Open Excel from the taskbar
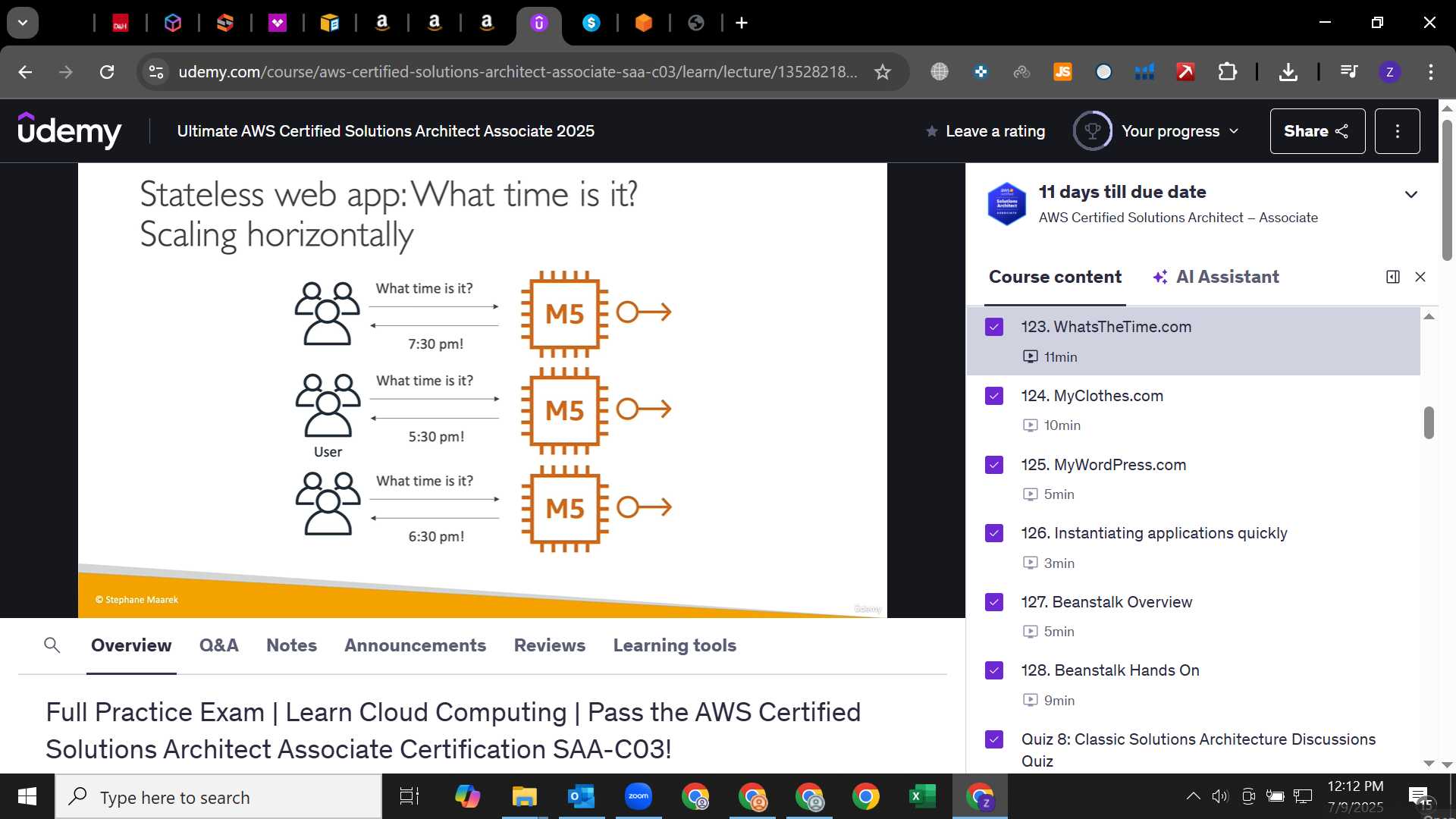Image resolution: width=1456 pixels, height=819 pixels. click(922, 796)
